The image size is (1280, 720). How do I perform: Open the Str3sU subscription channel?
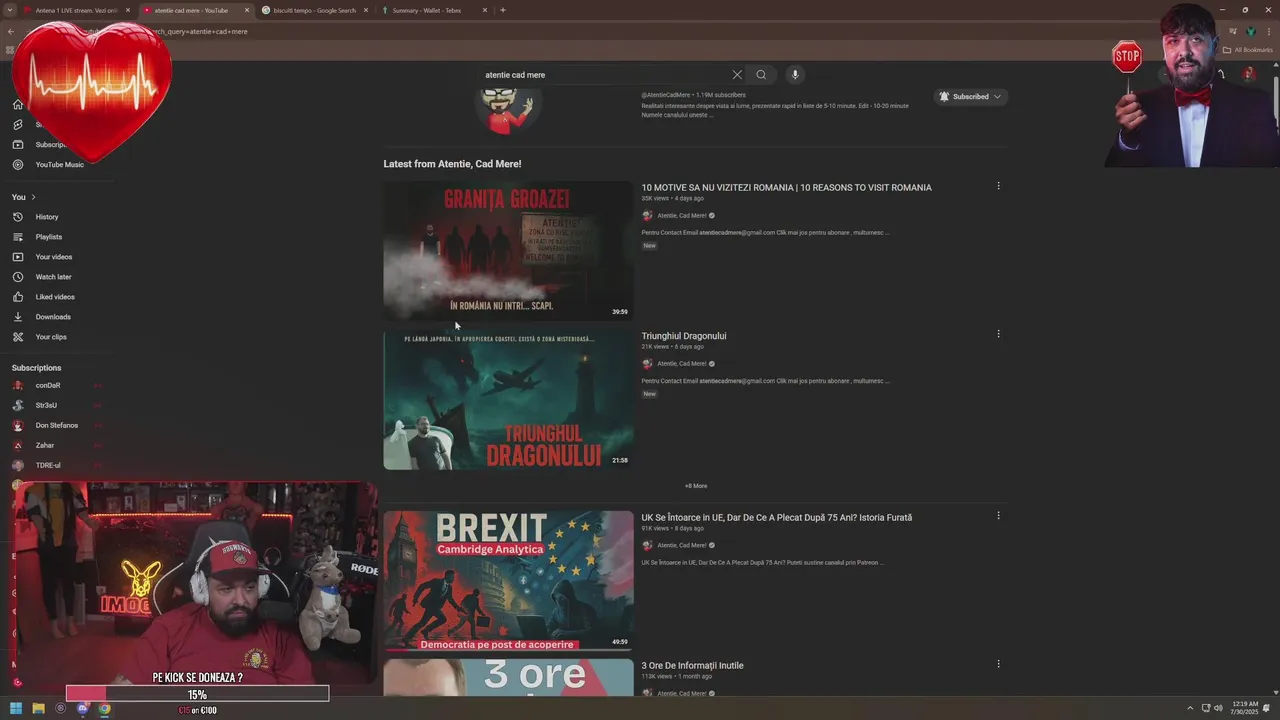[x=46, y=405]
